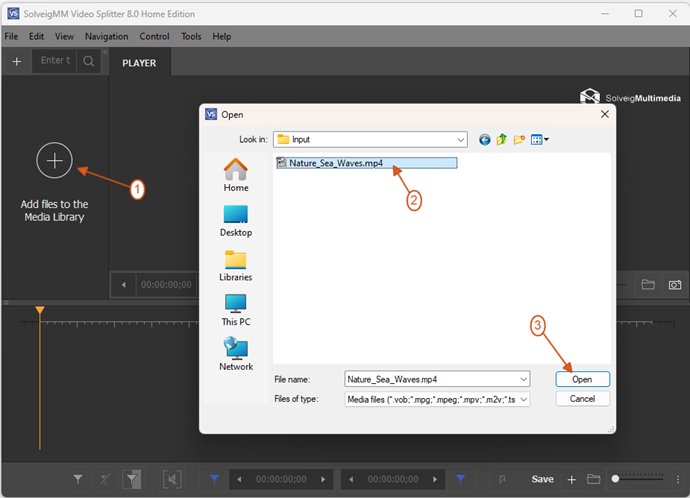Click the add marker funnel icon
The image size is (690, 498).
(78, 479)
